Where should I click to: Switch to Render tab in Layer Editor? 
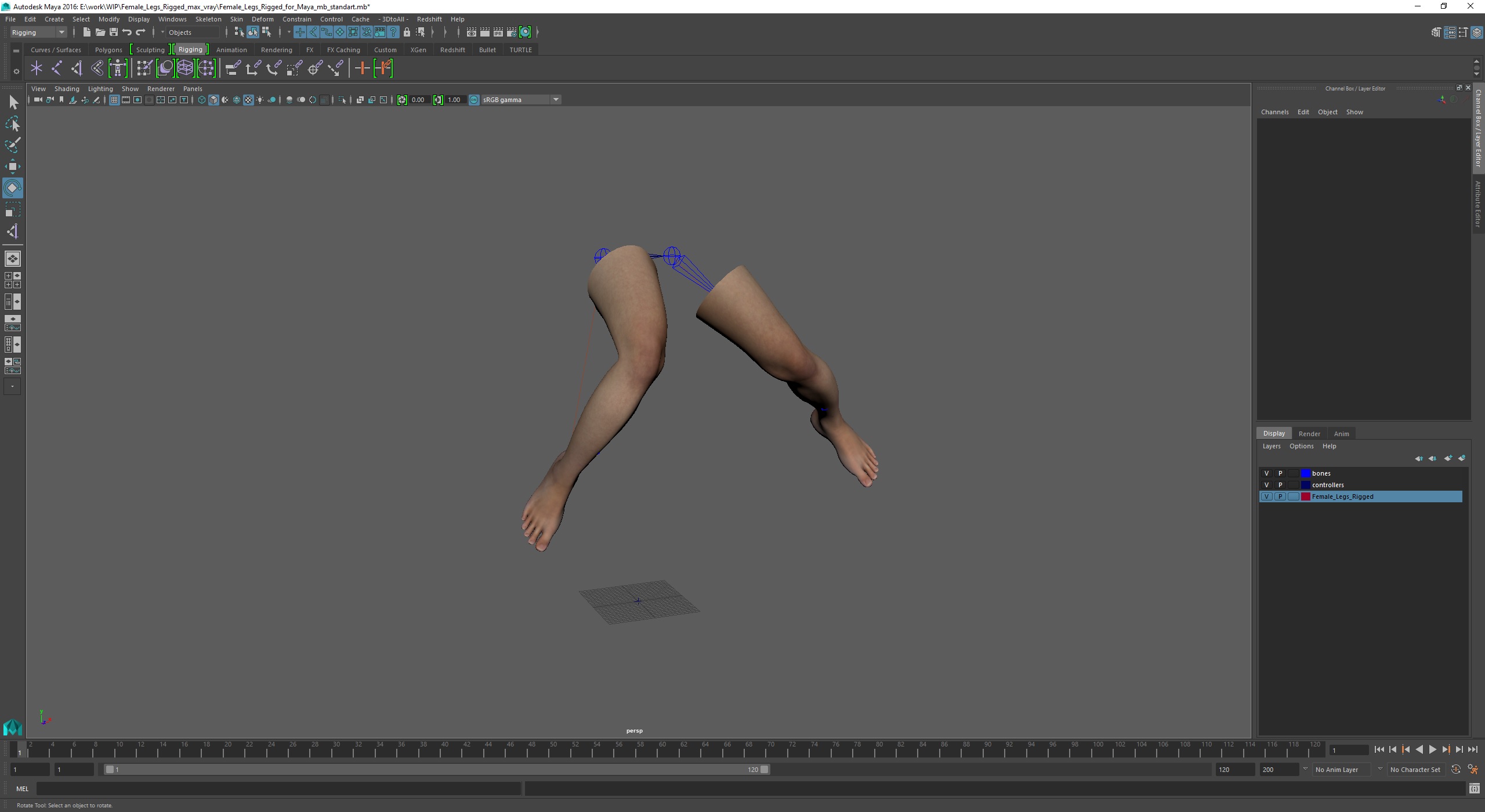tap(1309, 433)
